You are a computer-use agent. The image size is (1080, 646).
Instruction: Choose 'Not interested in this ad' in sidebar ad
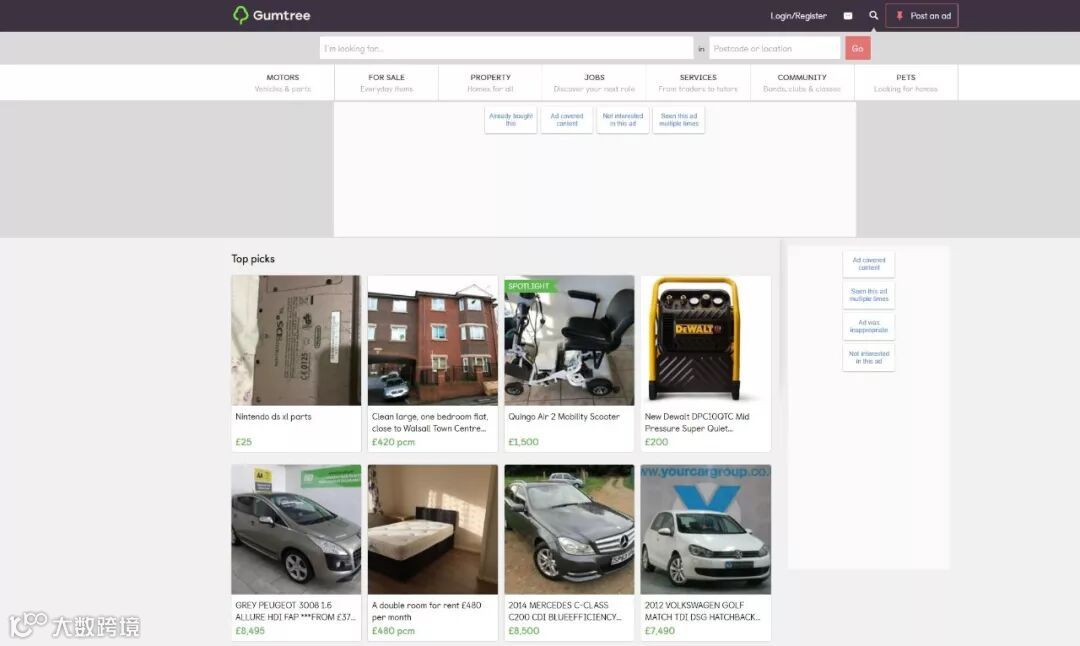pyautogui.click(x=869, y=357)
